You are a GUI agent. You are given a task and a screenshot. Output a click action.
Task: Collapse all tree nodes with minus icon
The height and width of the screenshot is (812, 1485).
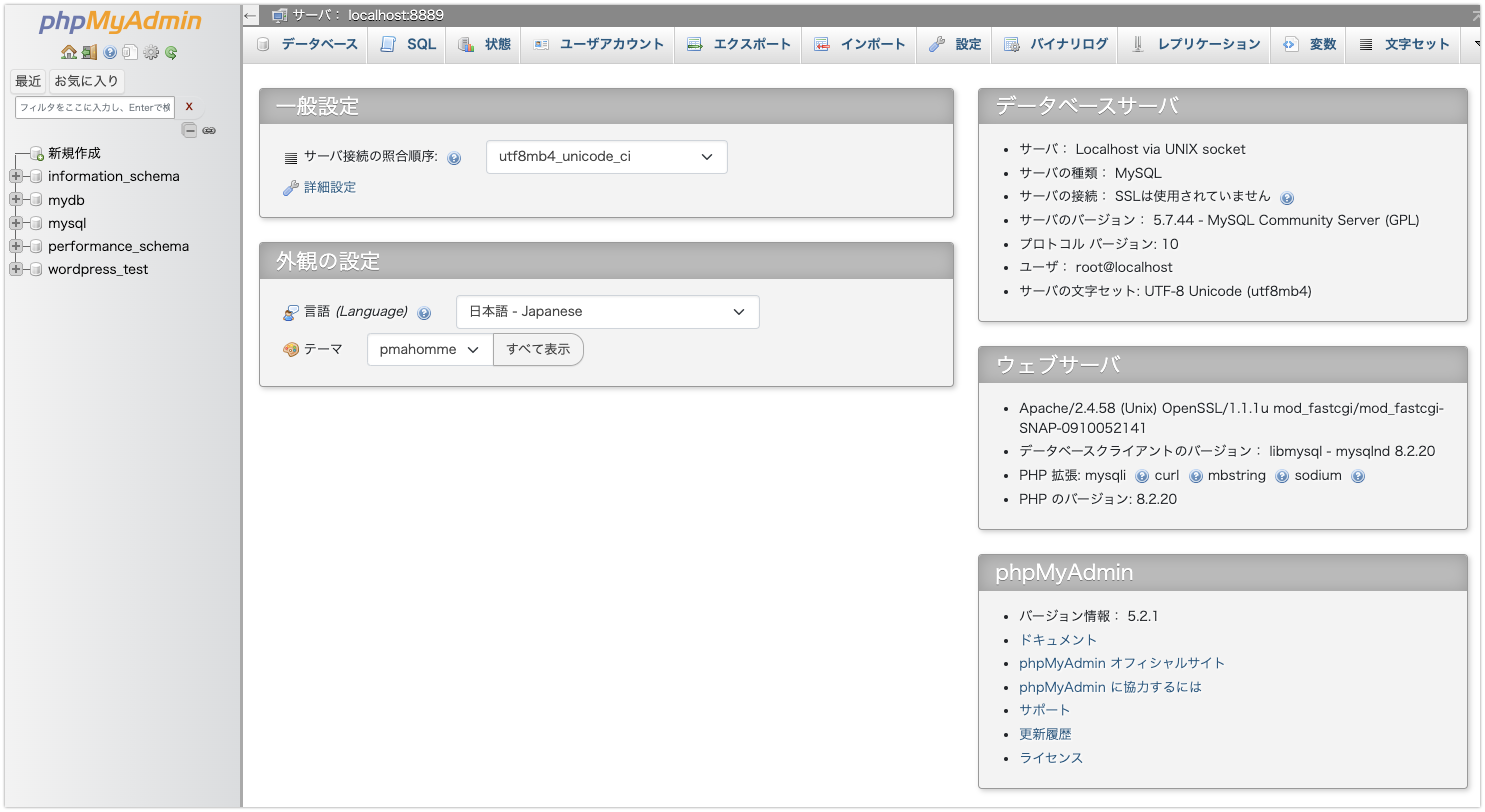(190, 130)
